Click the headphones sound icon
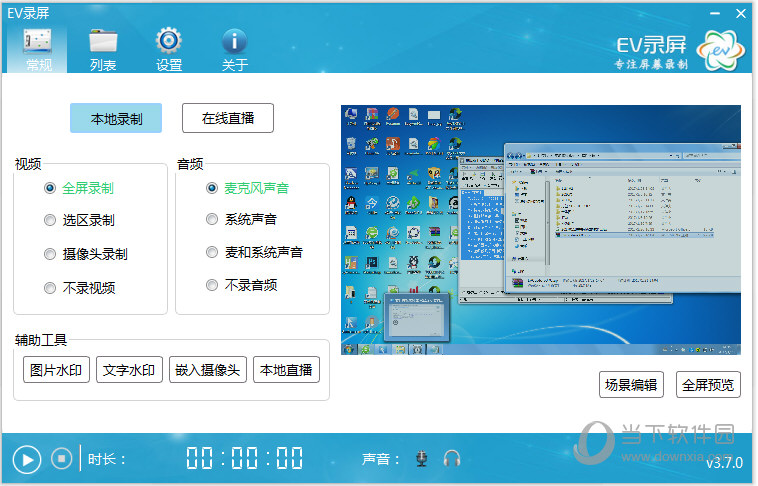Image resolution: width=758 pixels, height=486 pixels. tap(452, 458)
